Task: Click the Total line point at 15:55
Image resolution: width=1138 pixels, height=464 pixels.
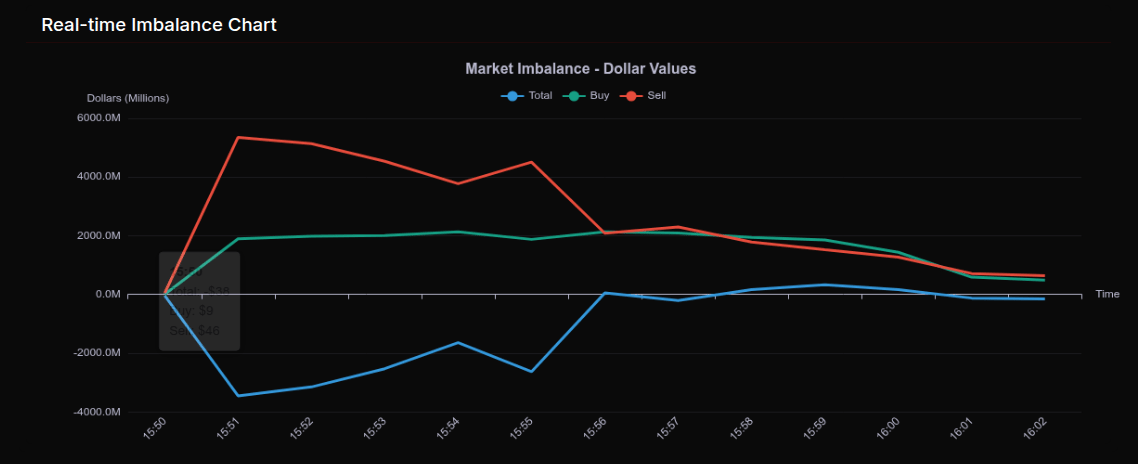Action: [x=531, y=372]
